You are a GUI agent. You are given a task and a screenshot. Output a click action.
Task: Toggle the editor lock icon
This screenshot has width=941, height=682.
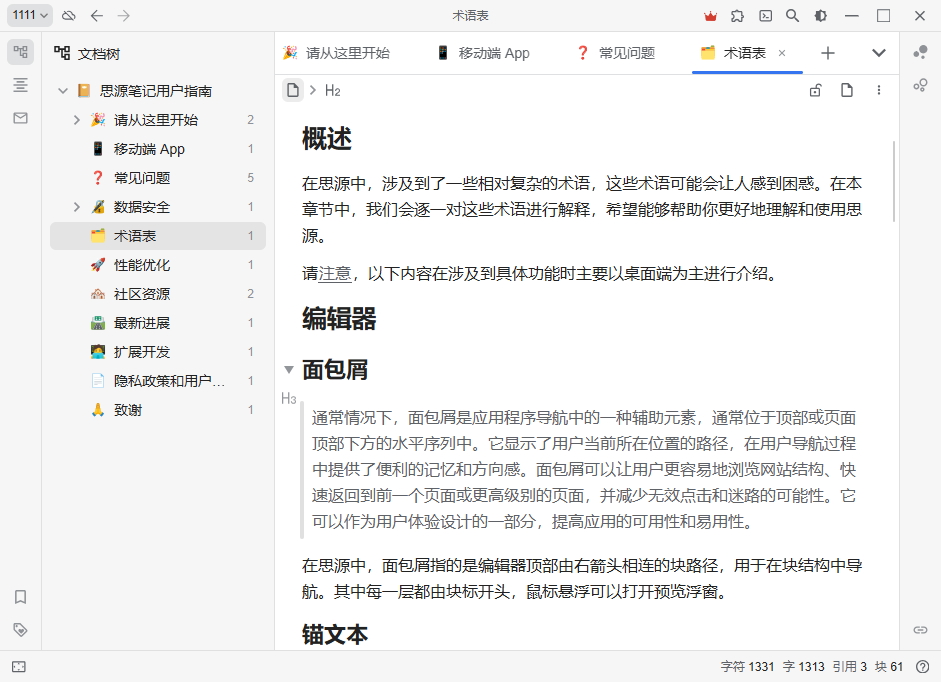(816, 91)
